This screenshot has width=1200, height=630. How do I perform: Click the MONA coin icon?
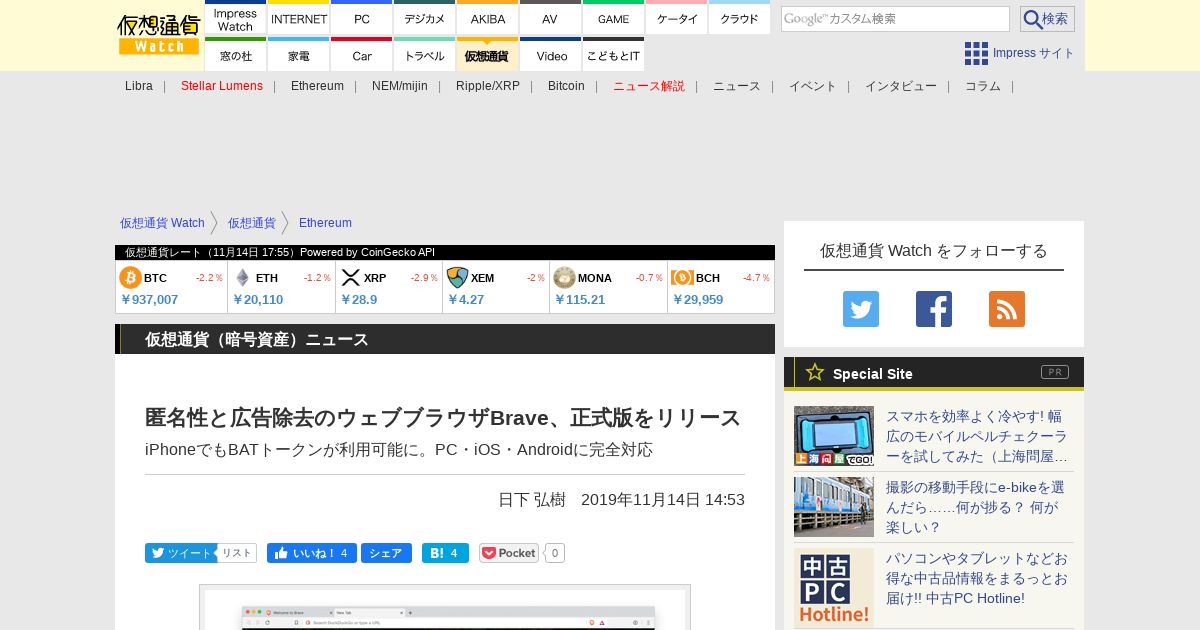[x=564, y=278]
